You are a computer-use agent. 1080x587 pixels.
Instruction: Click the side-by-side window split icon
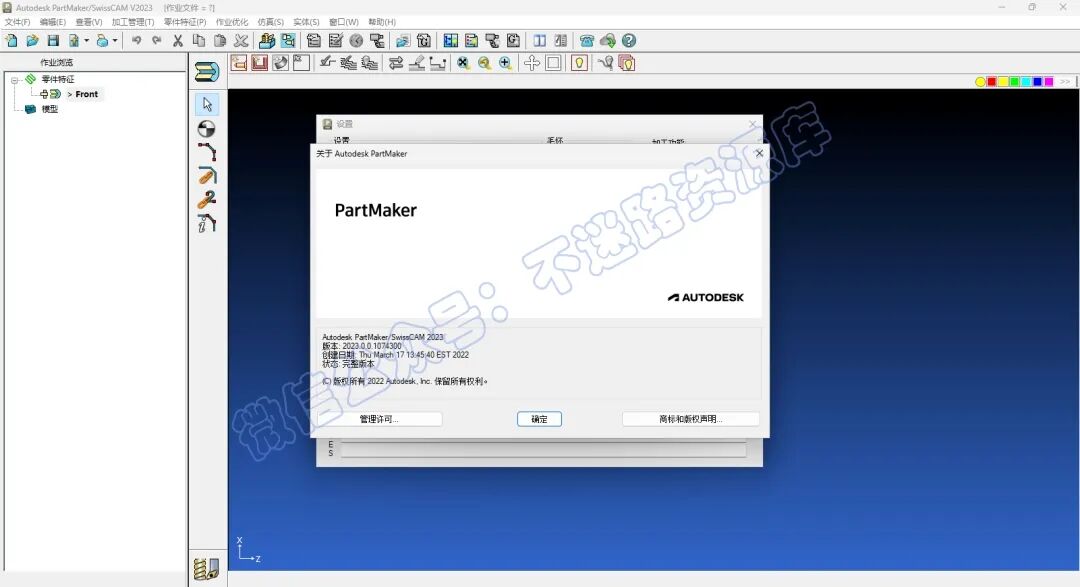coord(540,41)
